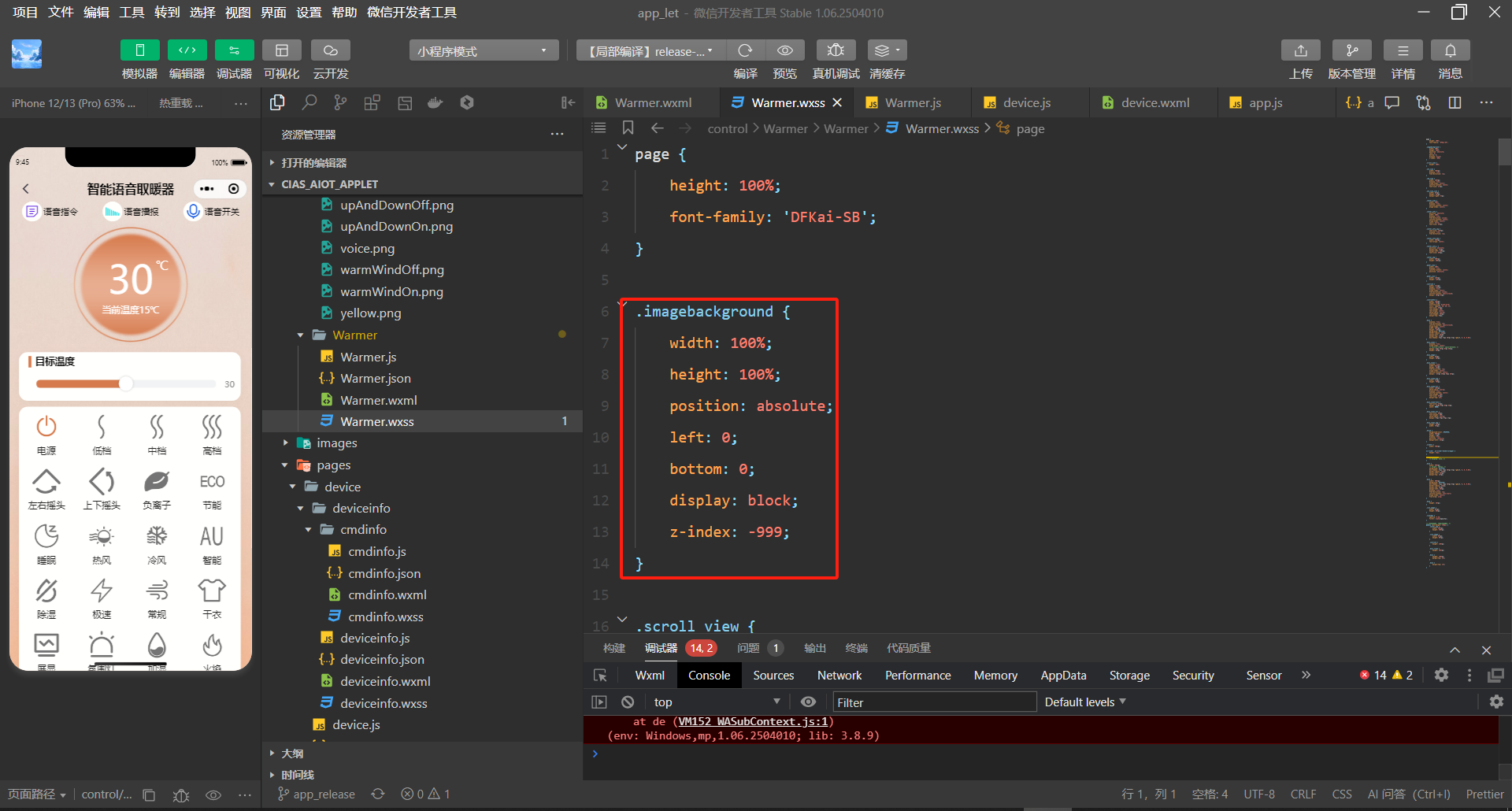
Task: Switch to the Network tab in devtools
Action: [839, 675]
